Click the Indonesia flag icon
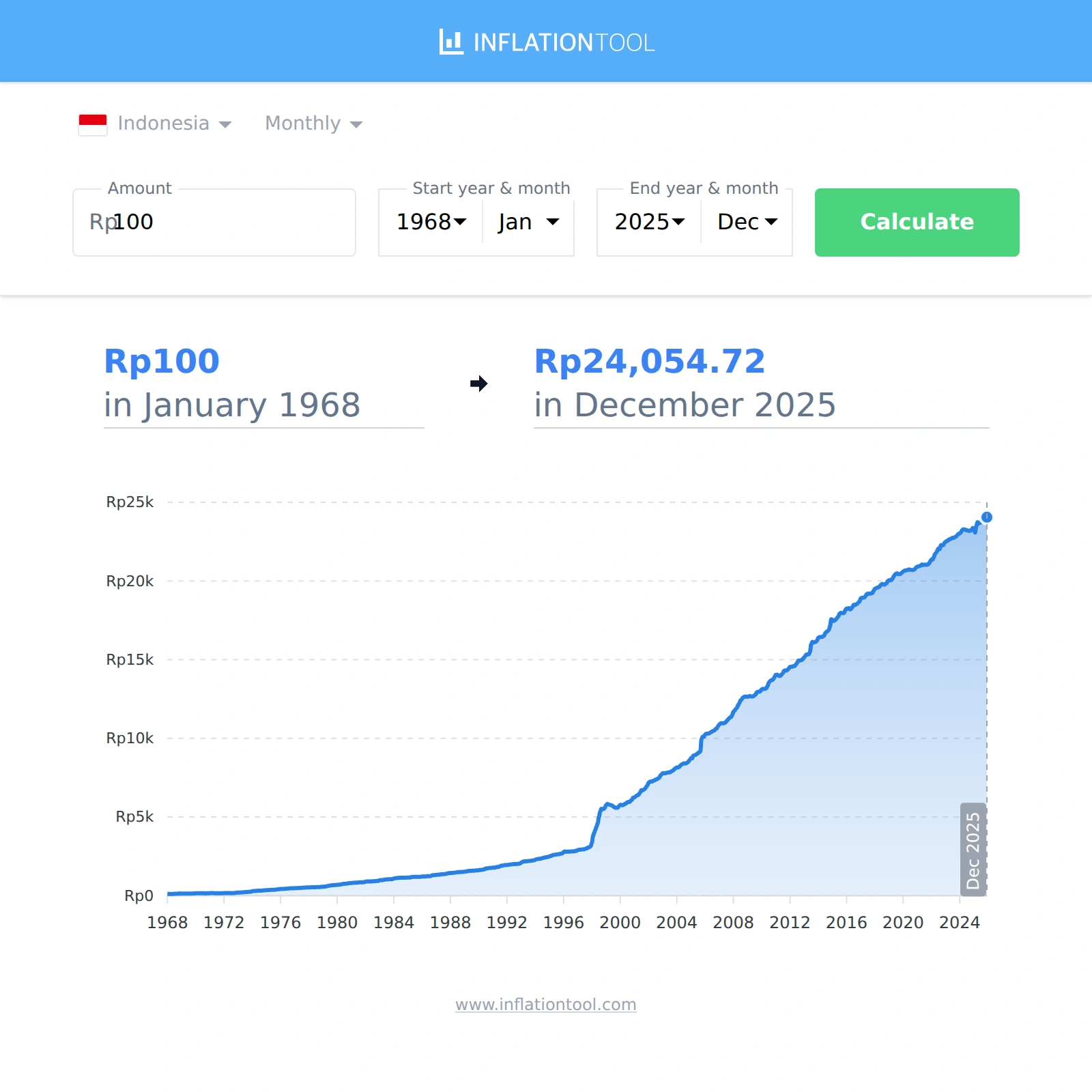Image resolution: width=1092 pixels, height=1092 pixels. click(93, 124)
